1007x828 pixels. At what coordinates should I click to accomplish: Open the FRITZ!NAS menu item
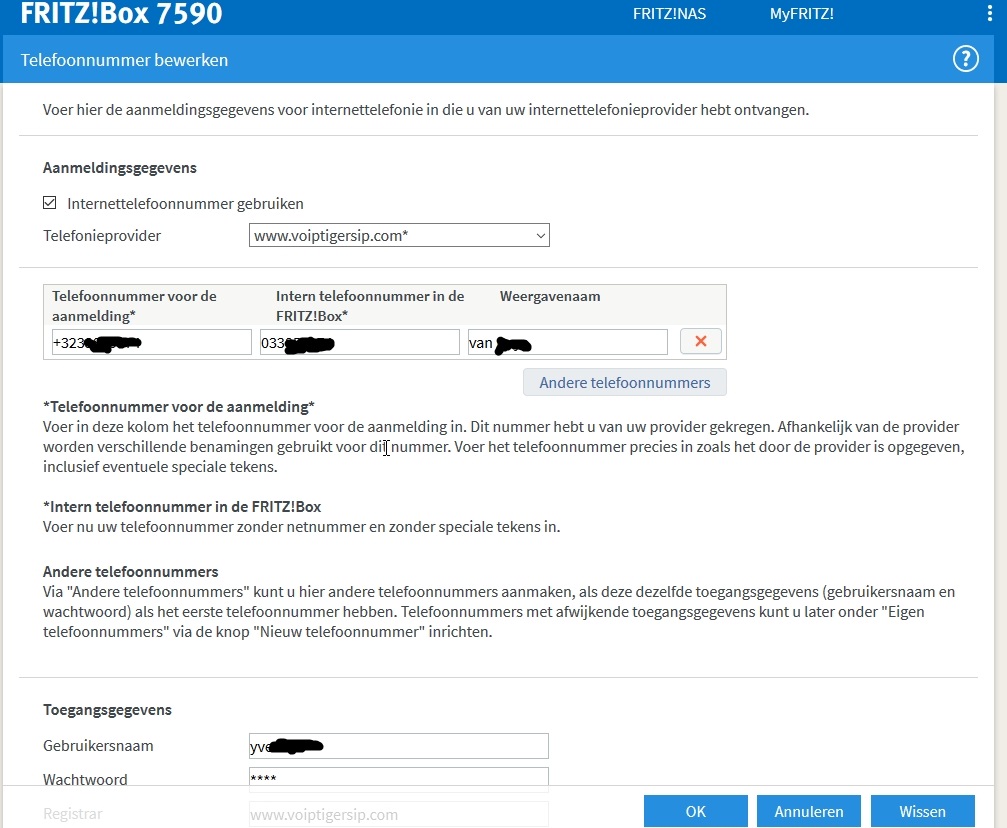669,14
